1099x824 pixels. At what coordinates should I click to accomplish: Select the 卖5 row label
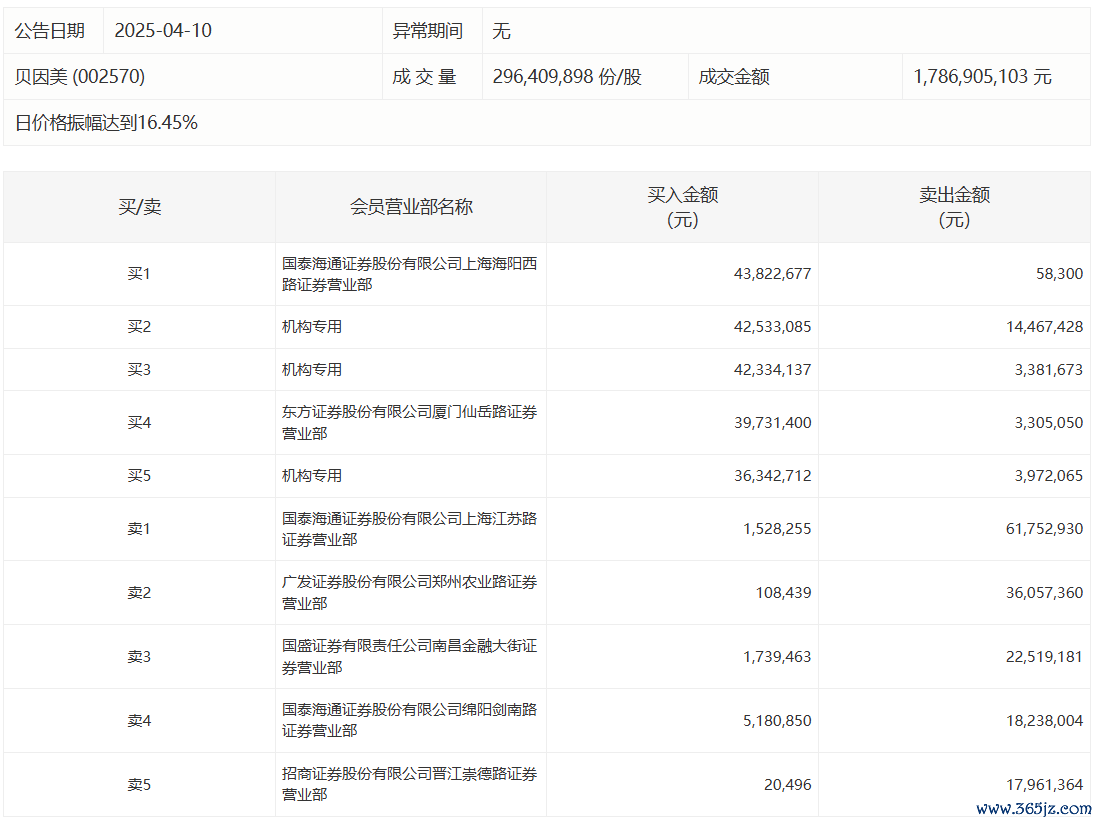139,785
